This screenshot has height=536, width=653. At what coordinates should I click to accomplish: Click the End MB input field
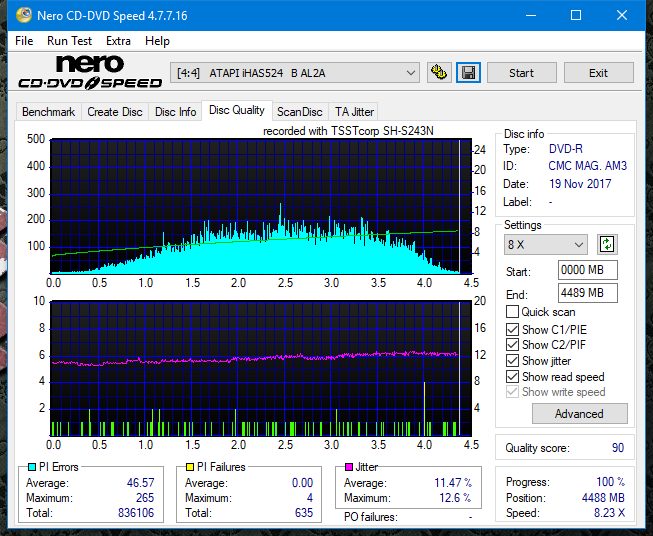pyautogui.click(x=588, y=293)
